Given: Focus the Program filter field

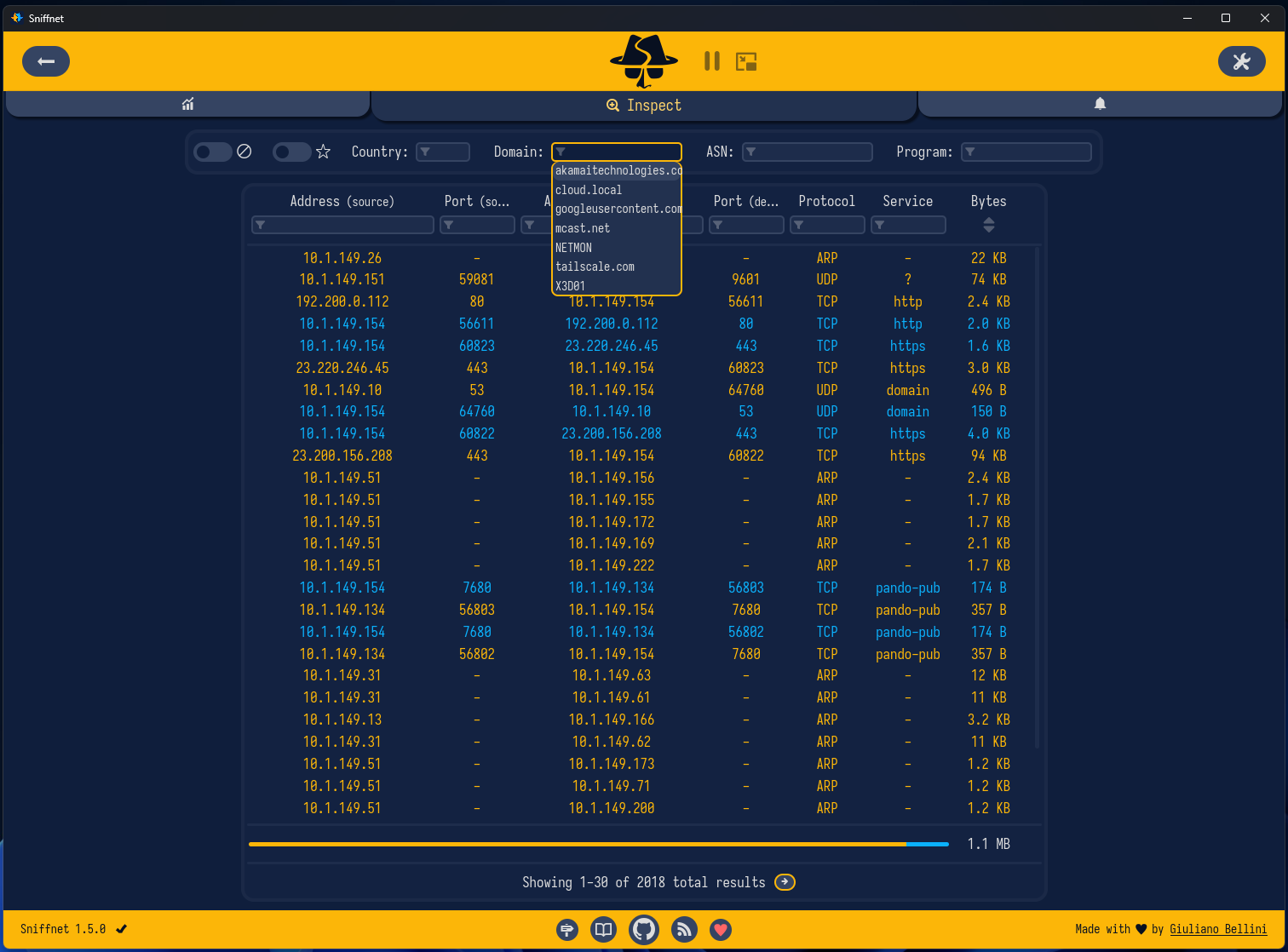Looking at the screenshot, I should [1026, 152].
